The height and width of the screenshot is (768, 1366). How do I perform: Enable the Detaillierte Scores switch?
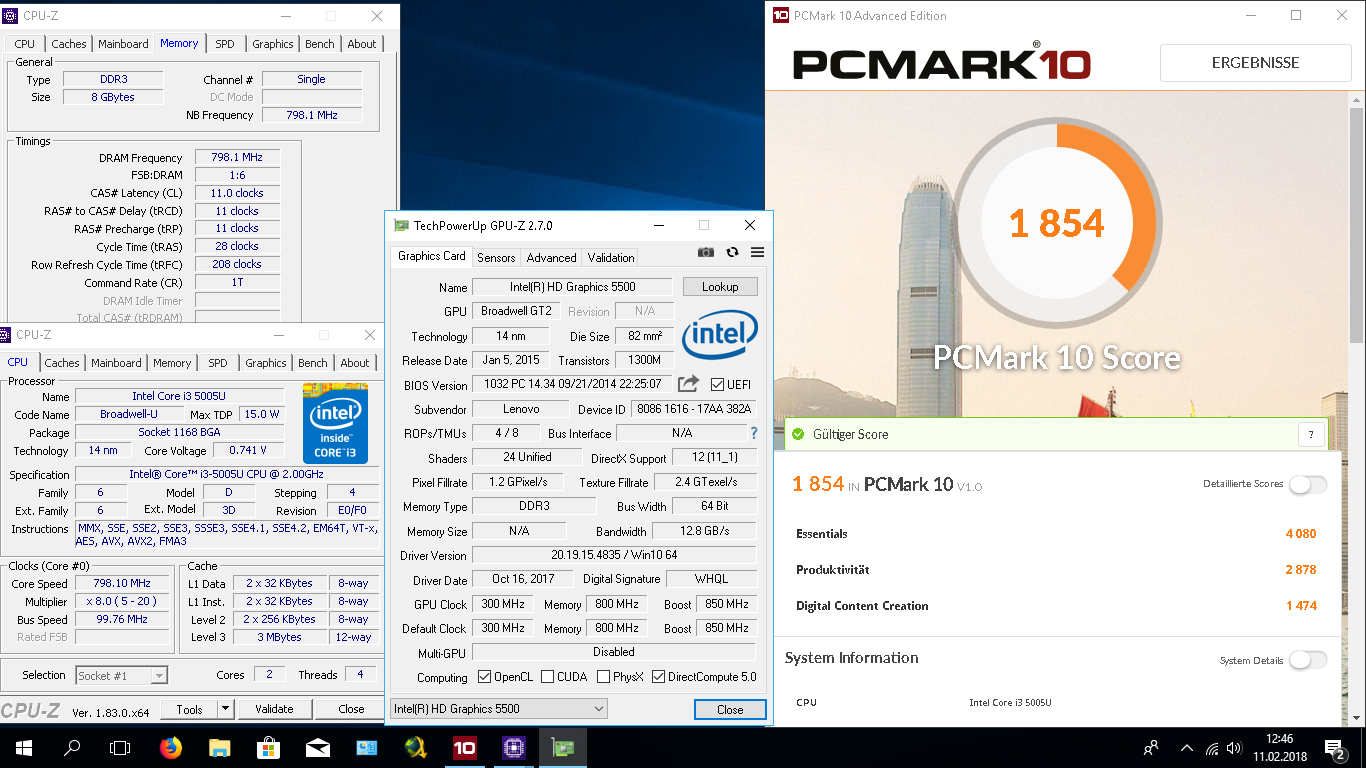pyautogui.click(x=1308, y=484)
